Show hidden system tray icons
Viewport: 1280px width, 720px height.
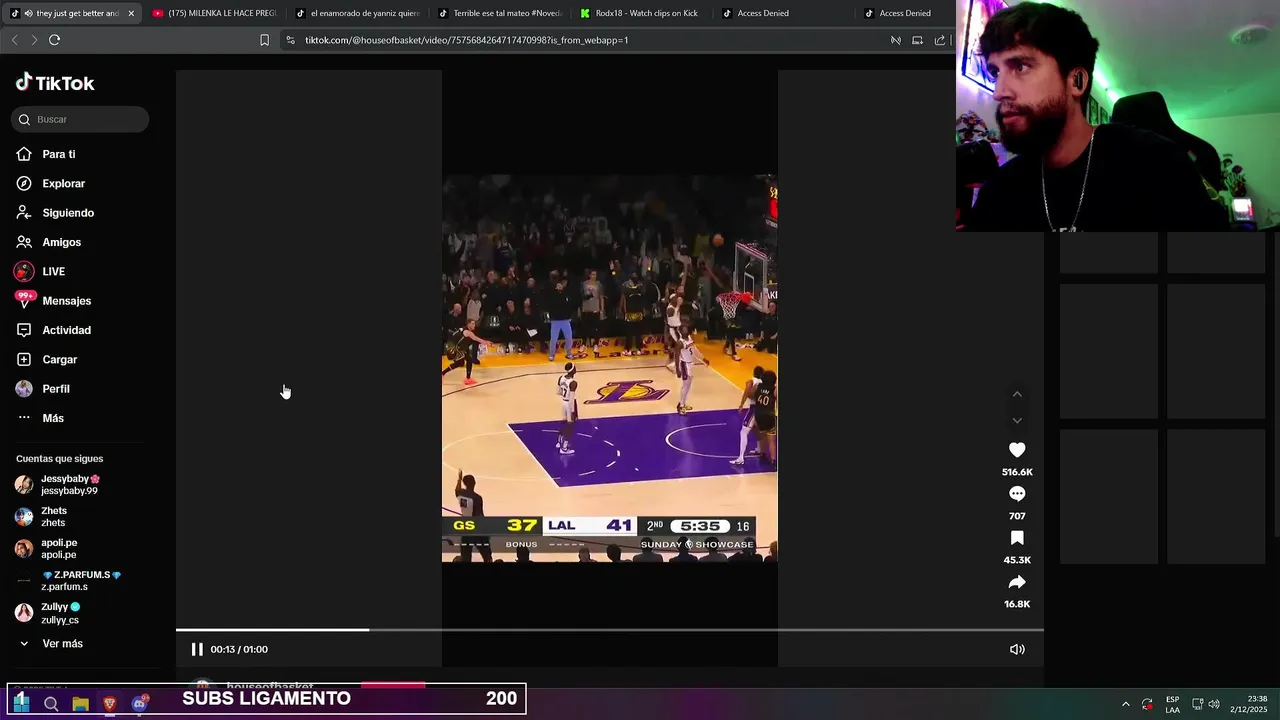click(x=1125, y=704)
